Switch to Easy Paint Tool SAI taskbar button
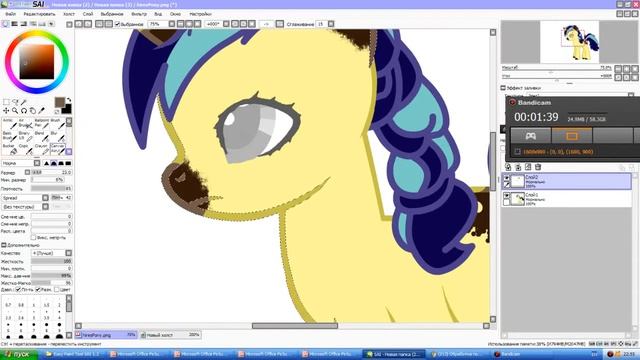 (74, 354)
